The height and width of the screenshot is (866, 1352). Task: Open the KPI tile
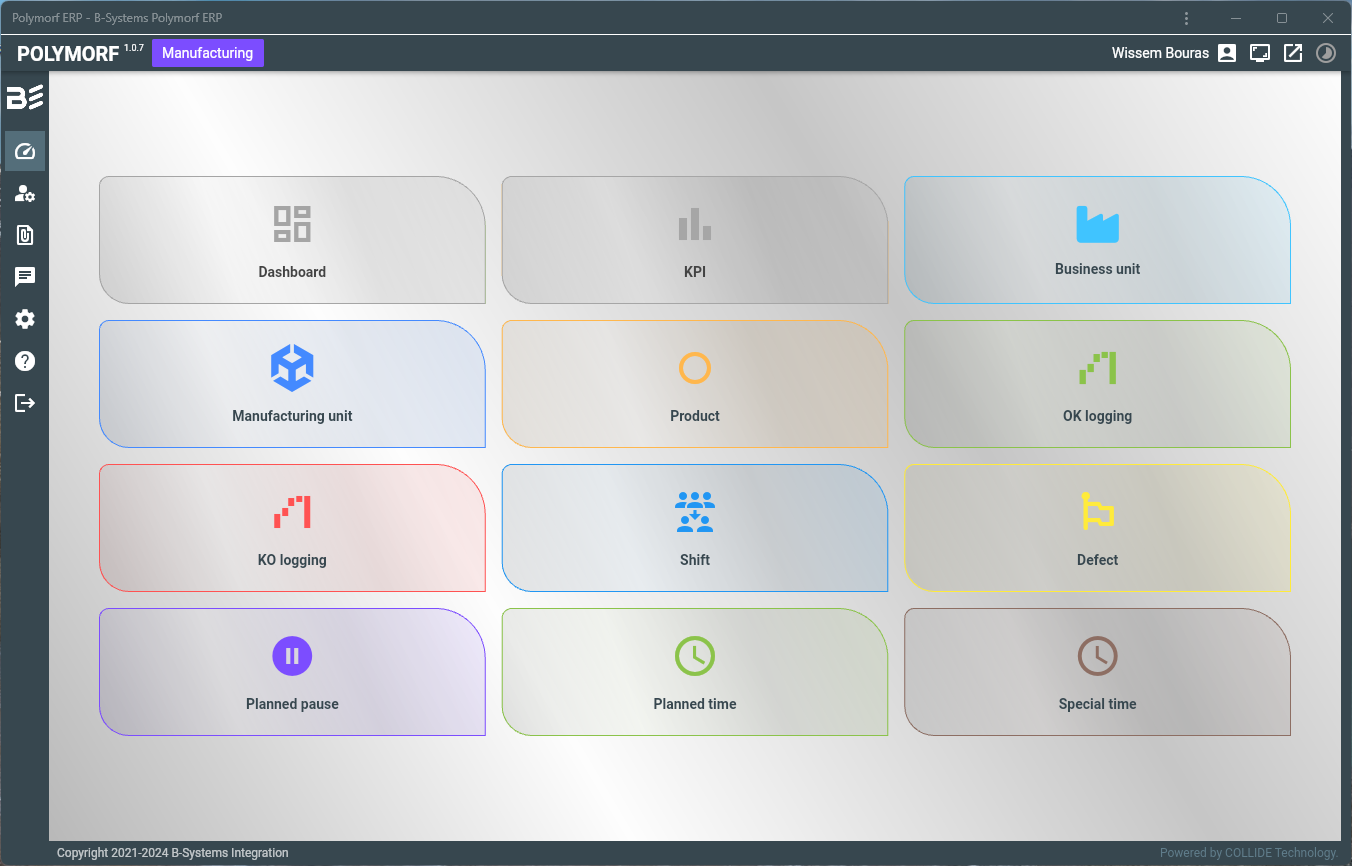point(694,240)
